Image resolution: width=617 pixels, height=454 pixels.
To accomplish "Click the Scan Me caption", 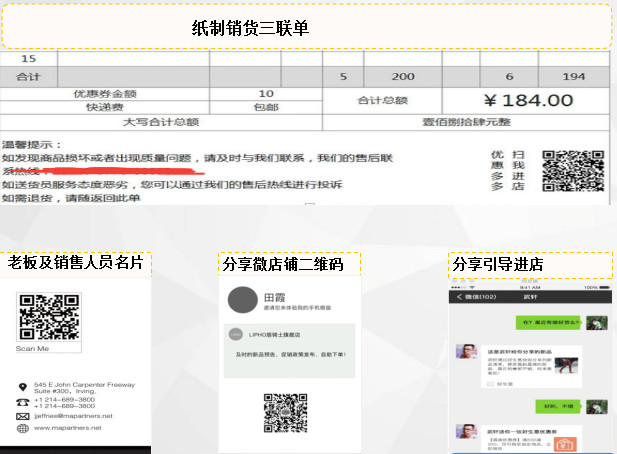I will point(32,349).
